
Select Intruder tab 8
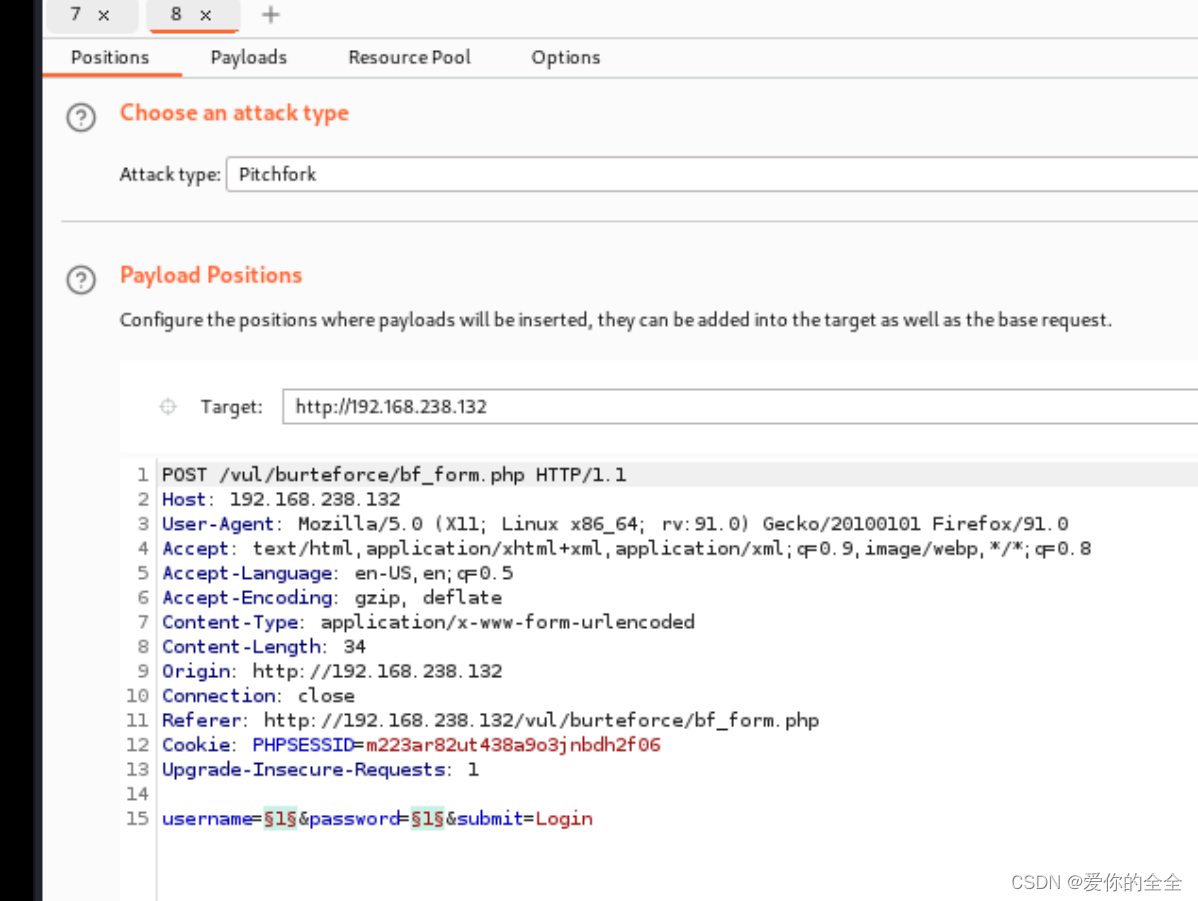point(176,15)
